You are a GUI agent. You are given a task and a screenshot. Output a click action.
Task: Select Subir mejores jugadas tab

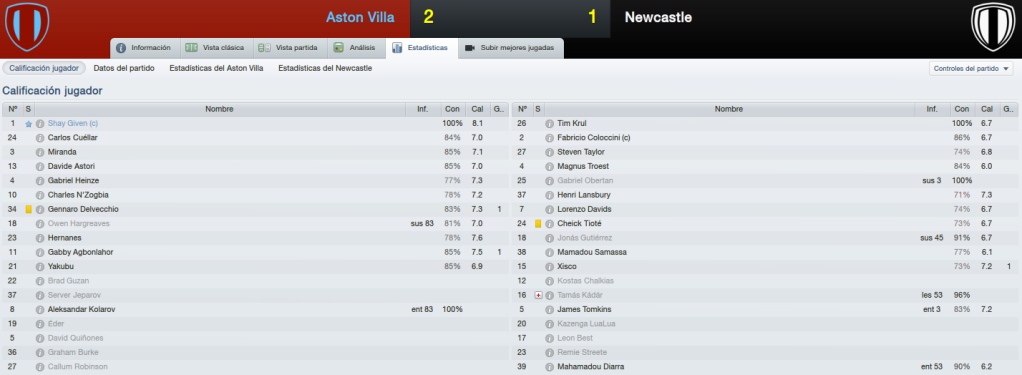pyautogui.click(x=511, y=48)
